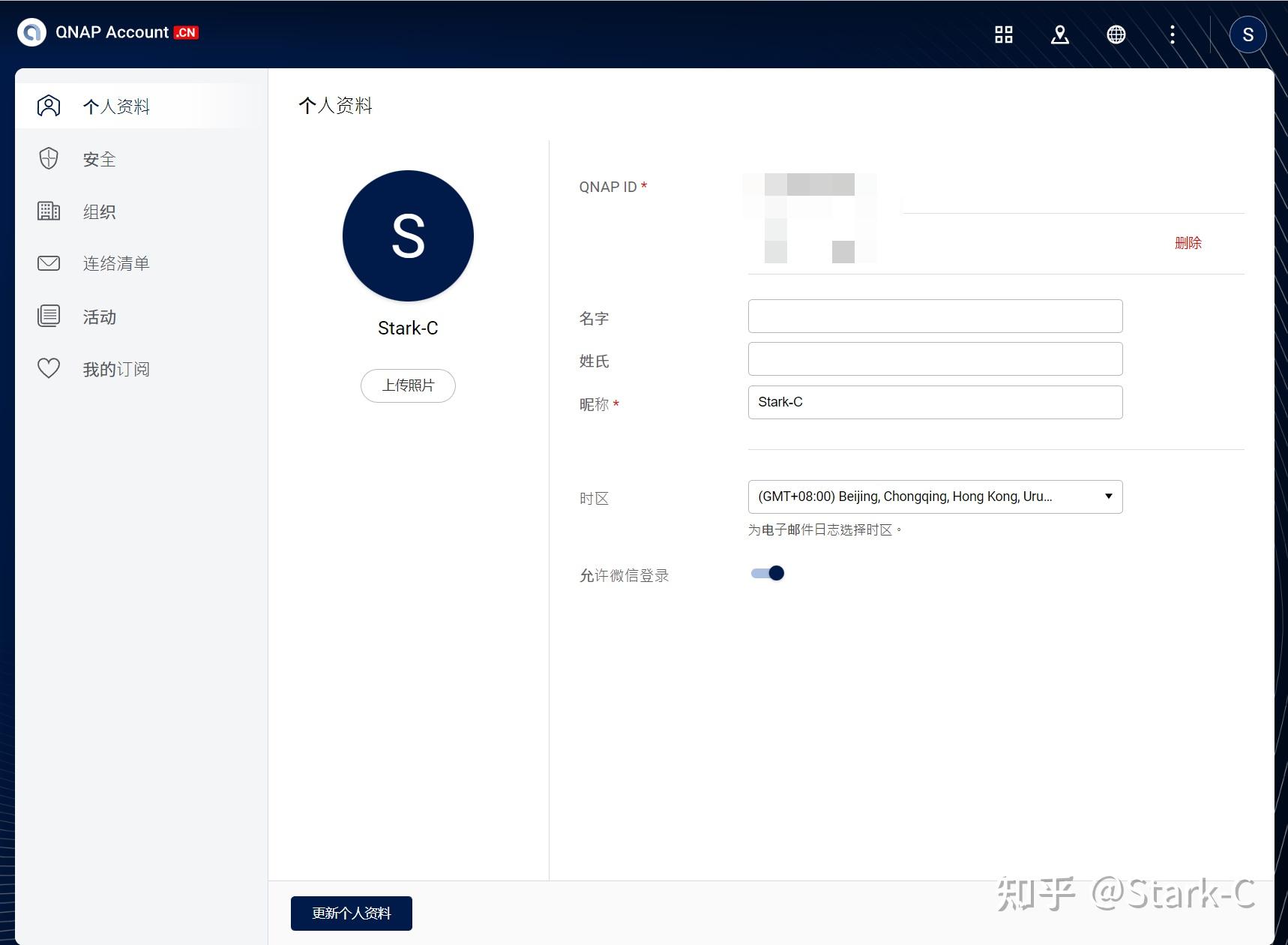Select the shield icon next to 安全
Image resolution: width=1288 pixels, height=945 pixels.
[48, 158]
